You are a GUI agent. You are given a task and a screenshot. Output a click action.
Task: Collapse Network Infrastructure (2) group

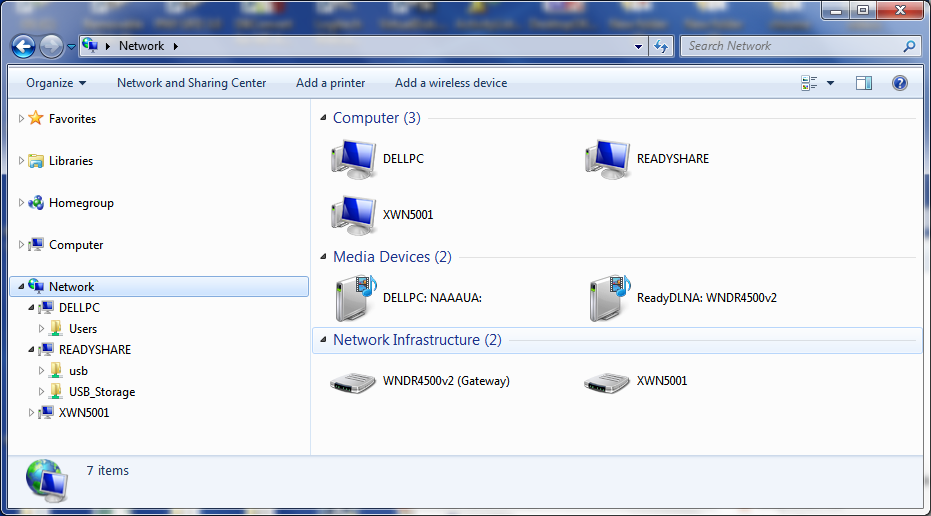pyautogui.click(x=323, y=340)
